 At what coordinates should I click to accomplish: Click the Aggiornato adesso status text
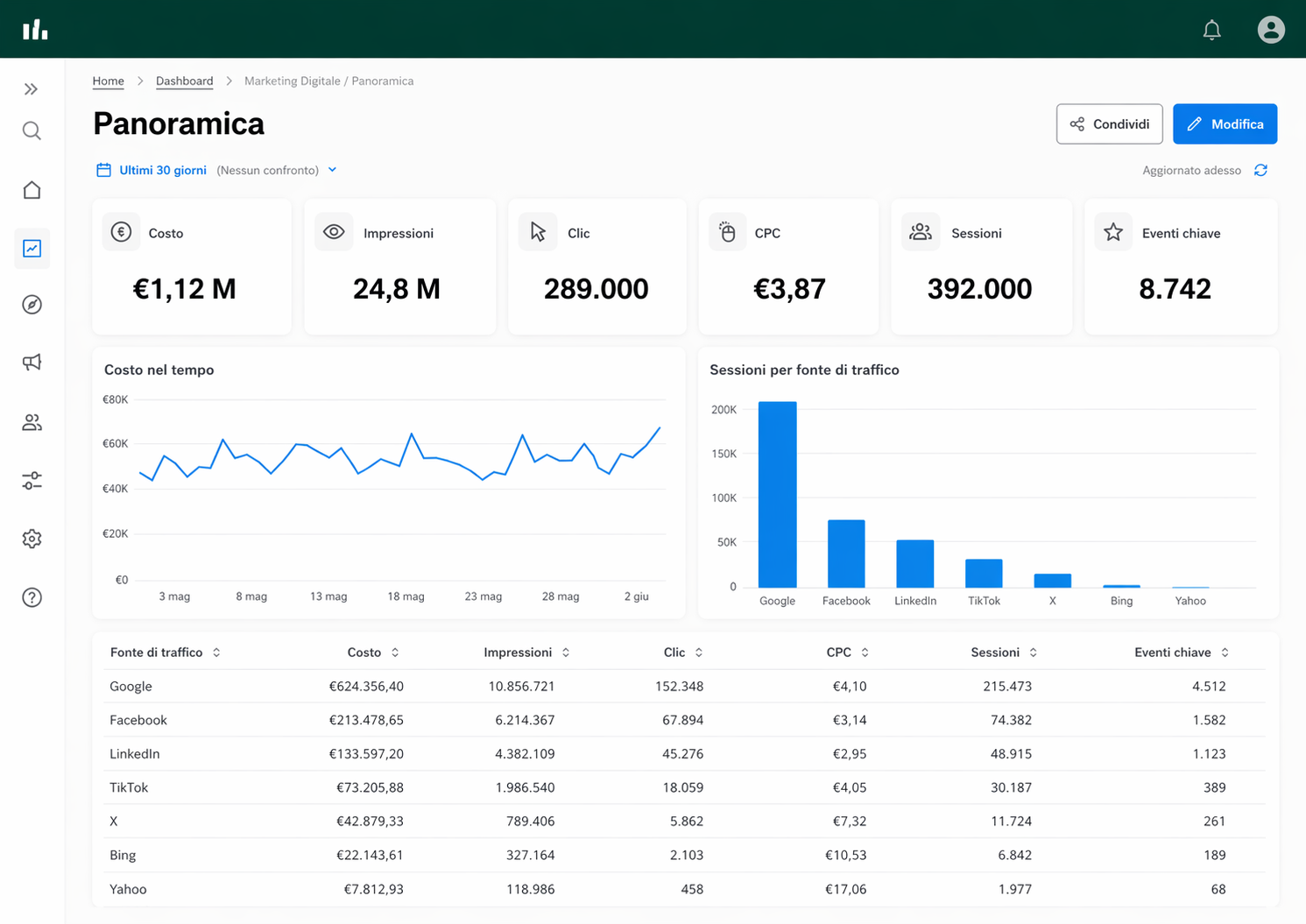[x=1191, y=170]
